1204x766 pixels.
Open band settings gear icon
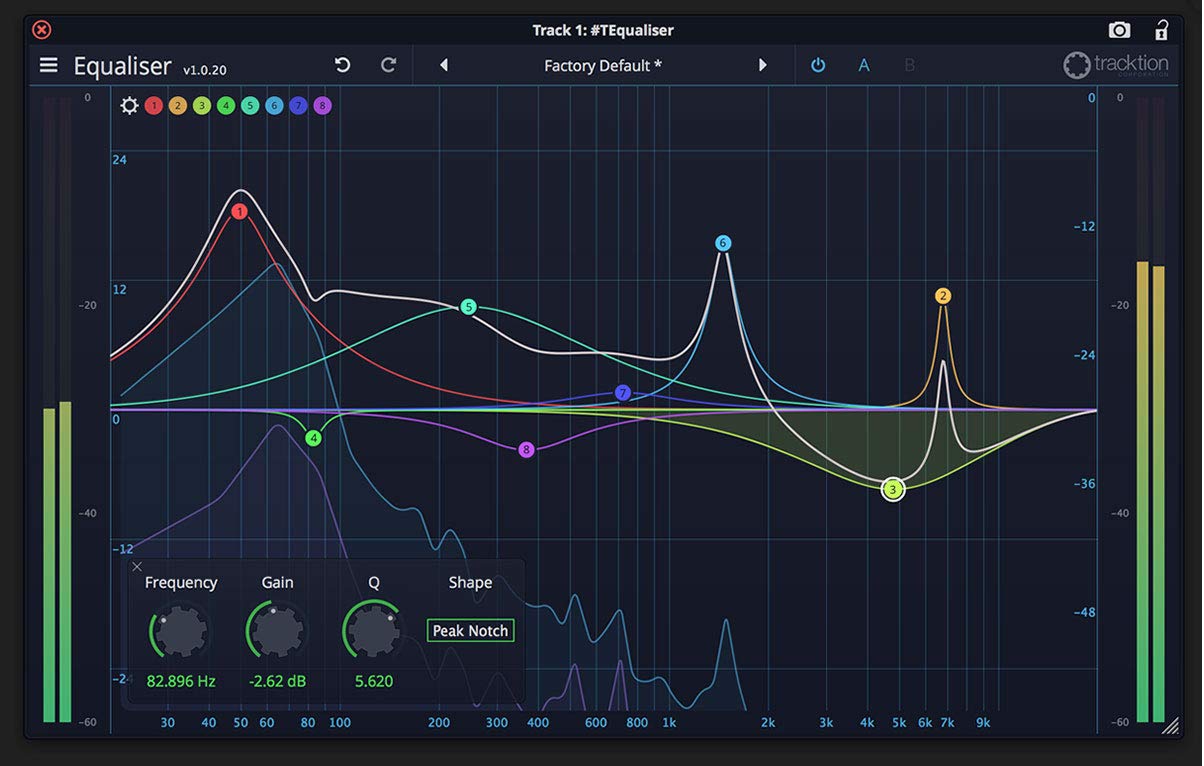129,105
